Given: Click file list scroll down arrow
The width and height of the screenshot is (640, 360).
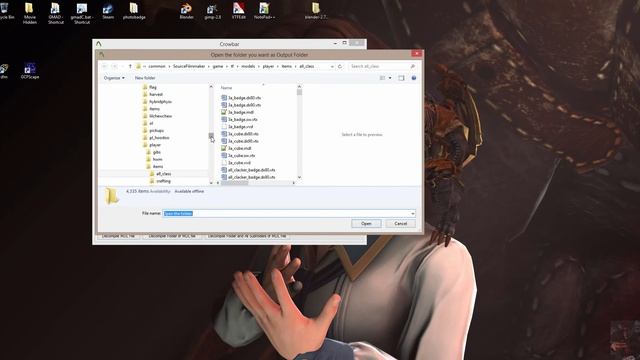Looking at the screenshot, I should pyautogui.click(x=300, y=177).
